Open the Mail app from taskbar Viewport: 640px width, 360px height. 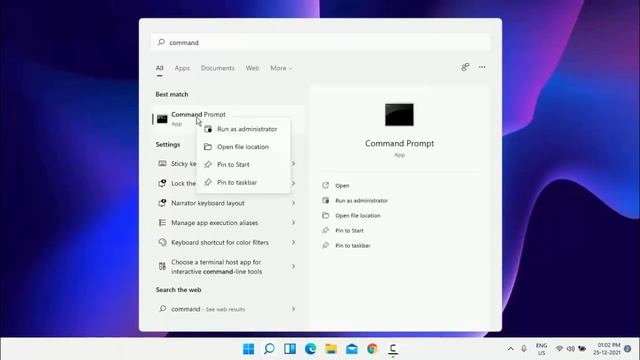pyautogui.click(x=352, y=349)
